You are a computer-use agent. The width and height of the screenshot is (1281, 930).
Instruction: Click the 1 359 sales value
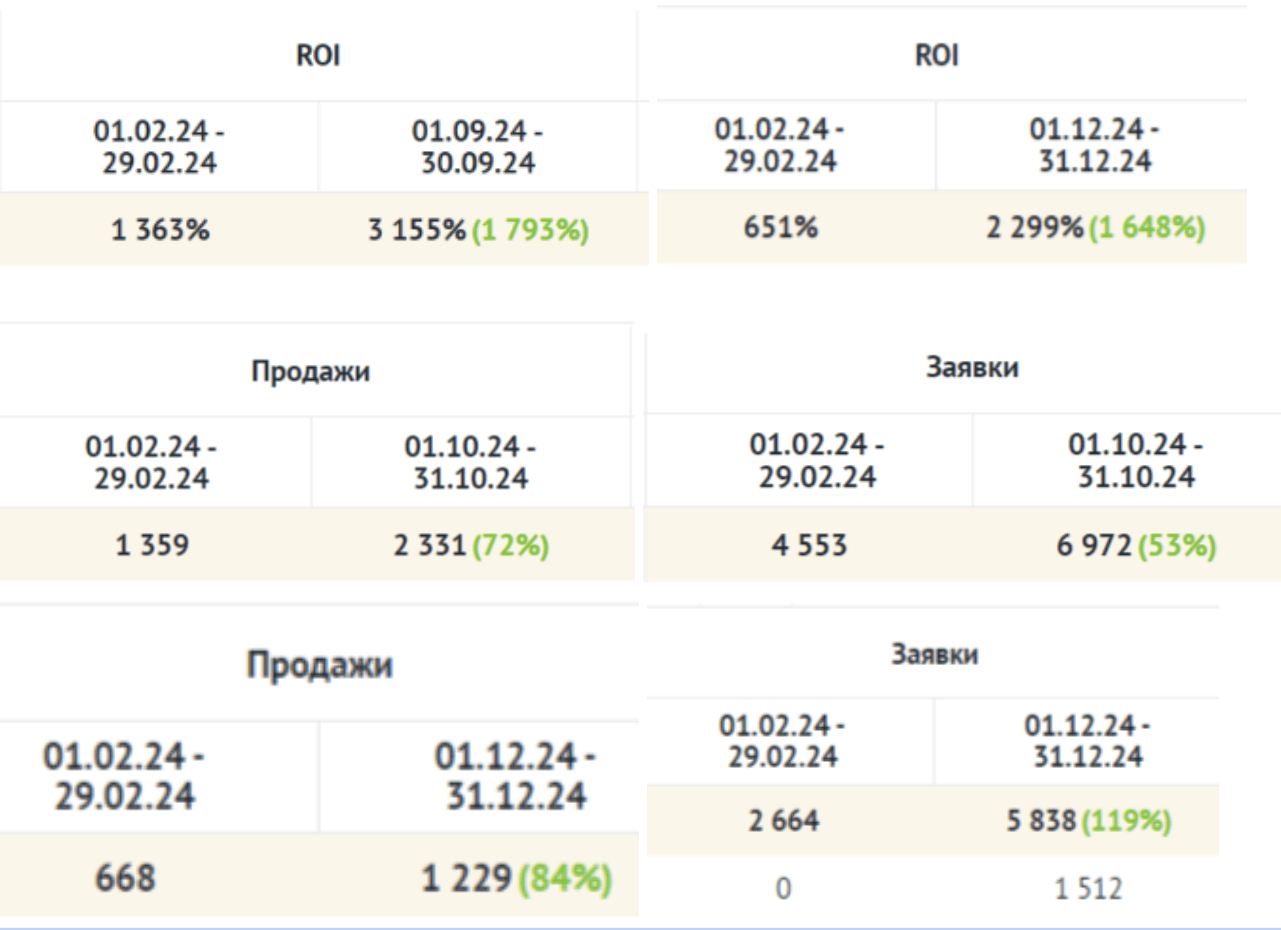[153, 546]
